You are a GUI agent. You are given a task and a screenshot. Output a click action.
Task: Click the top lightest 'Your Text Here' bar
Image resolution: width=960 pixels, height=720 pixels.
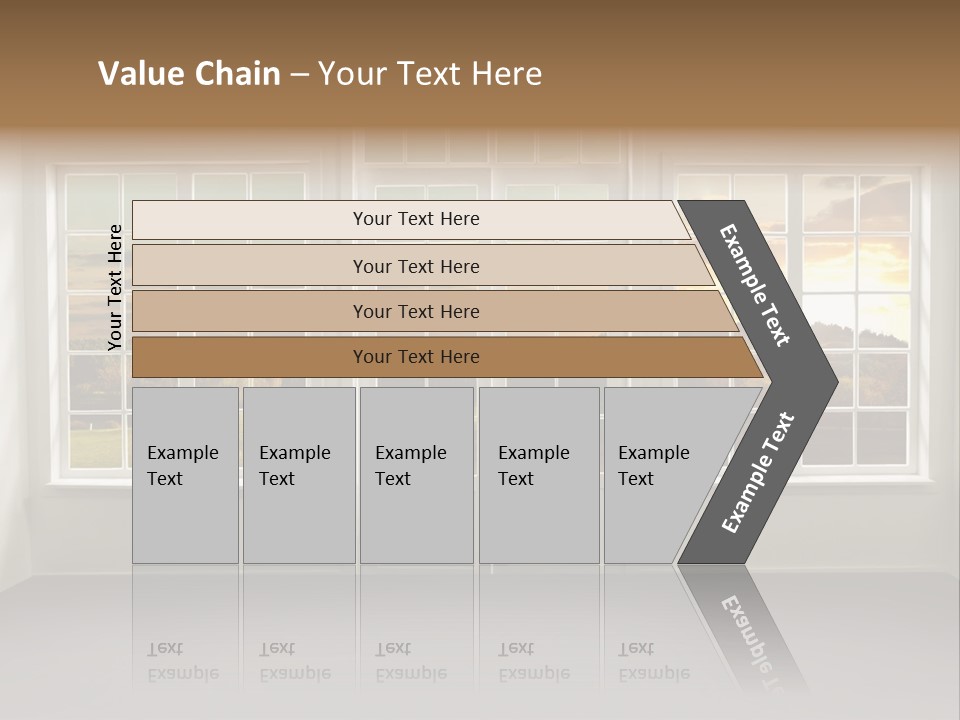click(411, 220)
